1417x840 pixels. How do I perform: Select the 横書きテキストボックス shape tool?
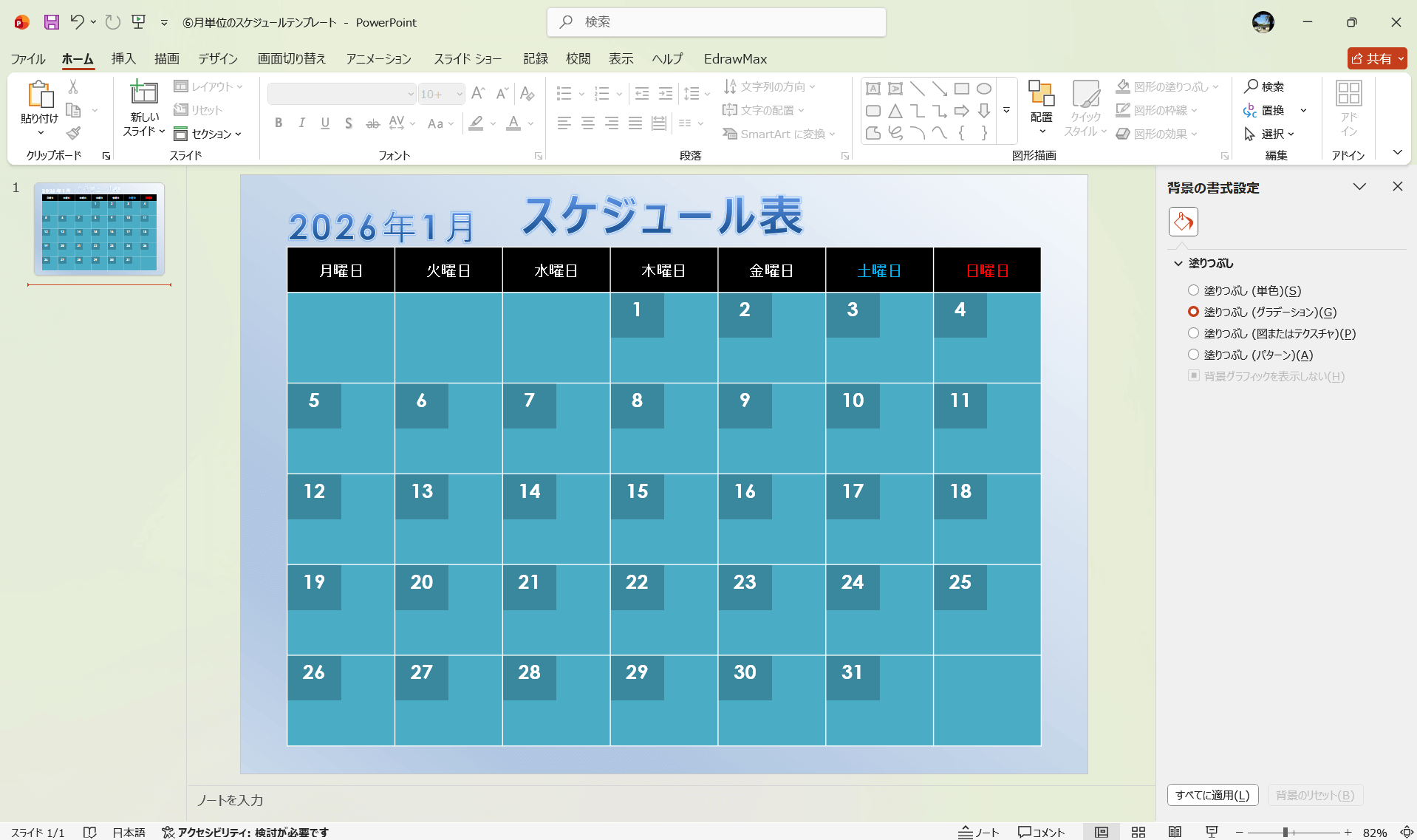[873, 88]
